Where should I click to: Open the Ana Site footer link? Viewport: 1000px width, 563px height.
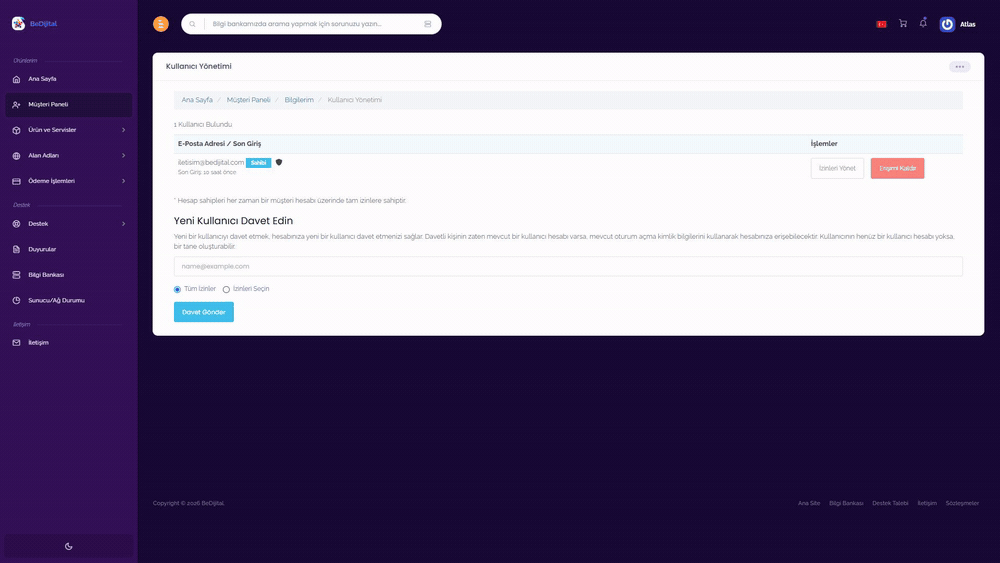pyautogui.click(x=809, y=503)
